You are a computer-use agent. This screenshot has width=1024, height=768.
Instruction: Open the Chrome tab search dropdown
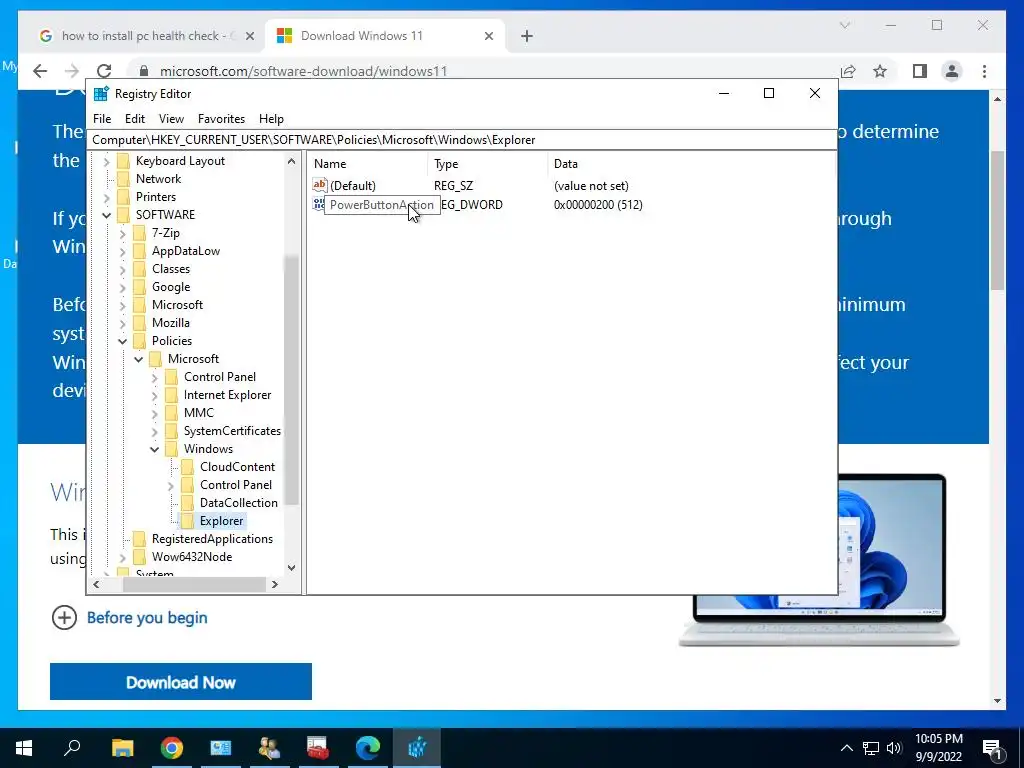click(844, 25)
